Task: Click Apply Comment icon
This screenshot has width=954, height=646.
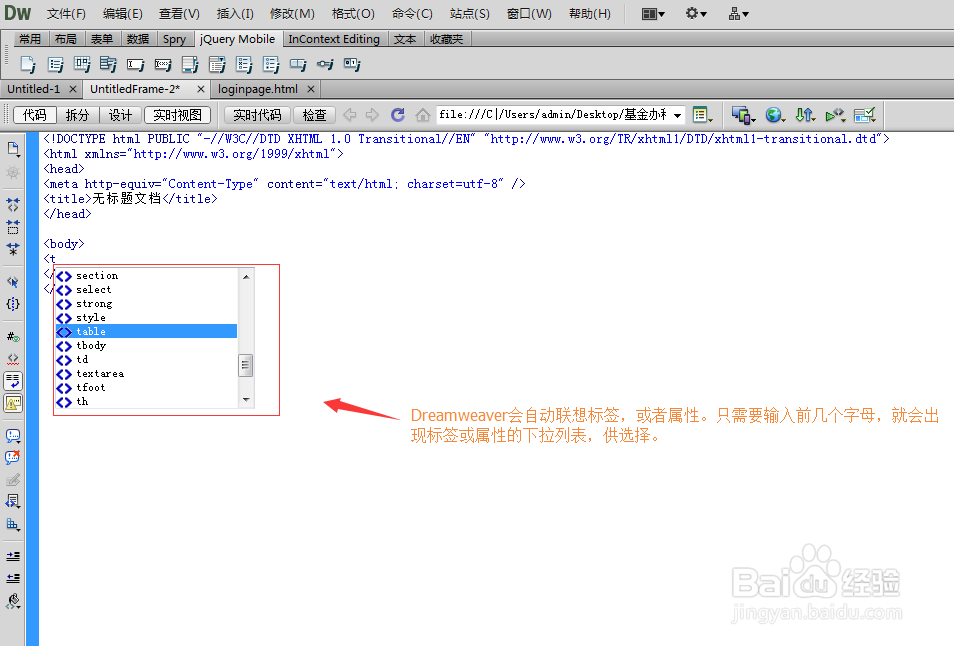Action: [x=13, y=436]
